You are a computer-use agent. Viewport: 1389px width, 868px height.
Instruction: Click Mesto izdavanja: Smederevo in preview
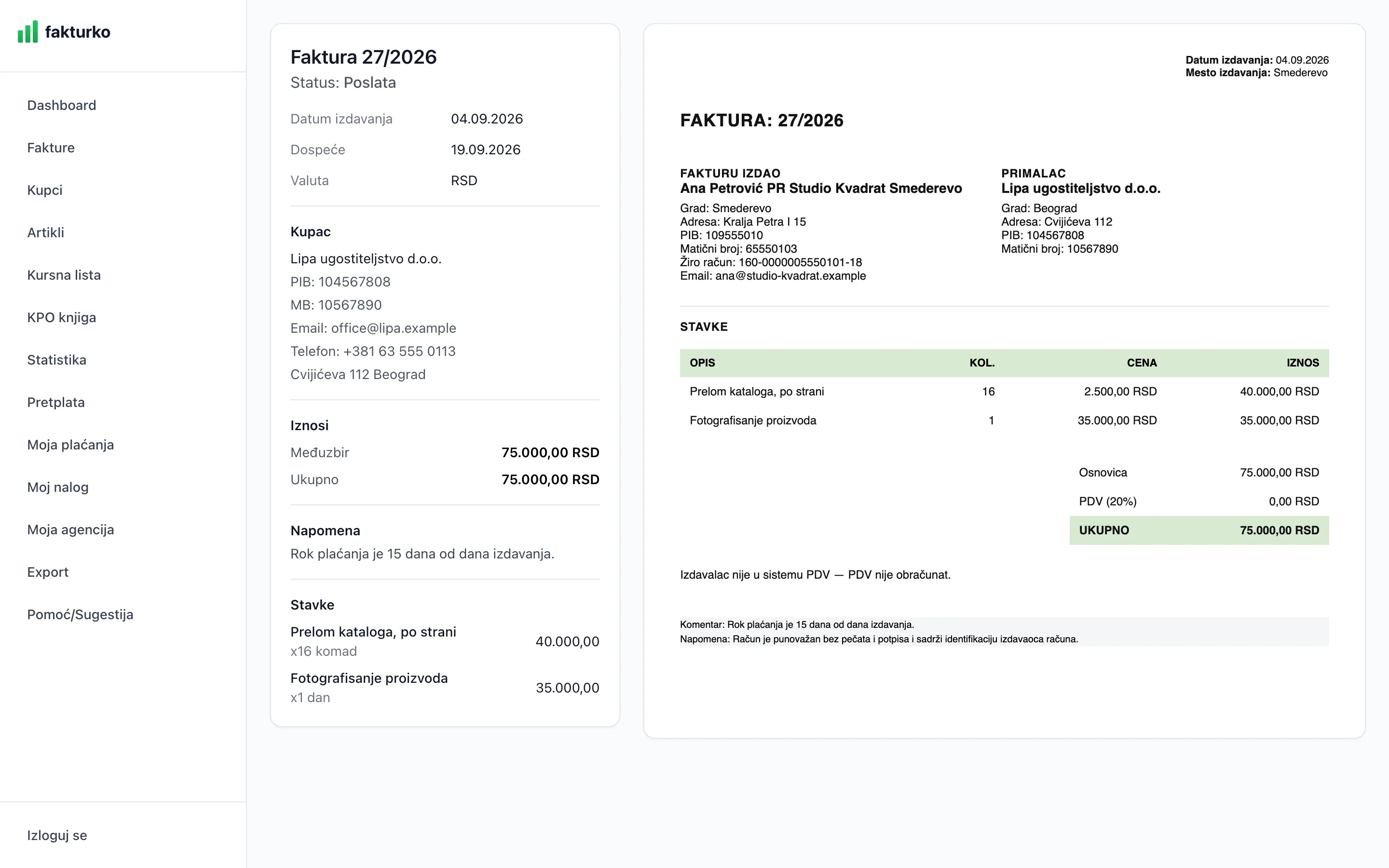pos(1256,73)
